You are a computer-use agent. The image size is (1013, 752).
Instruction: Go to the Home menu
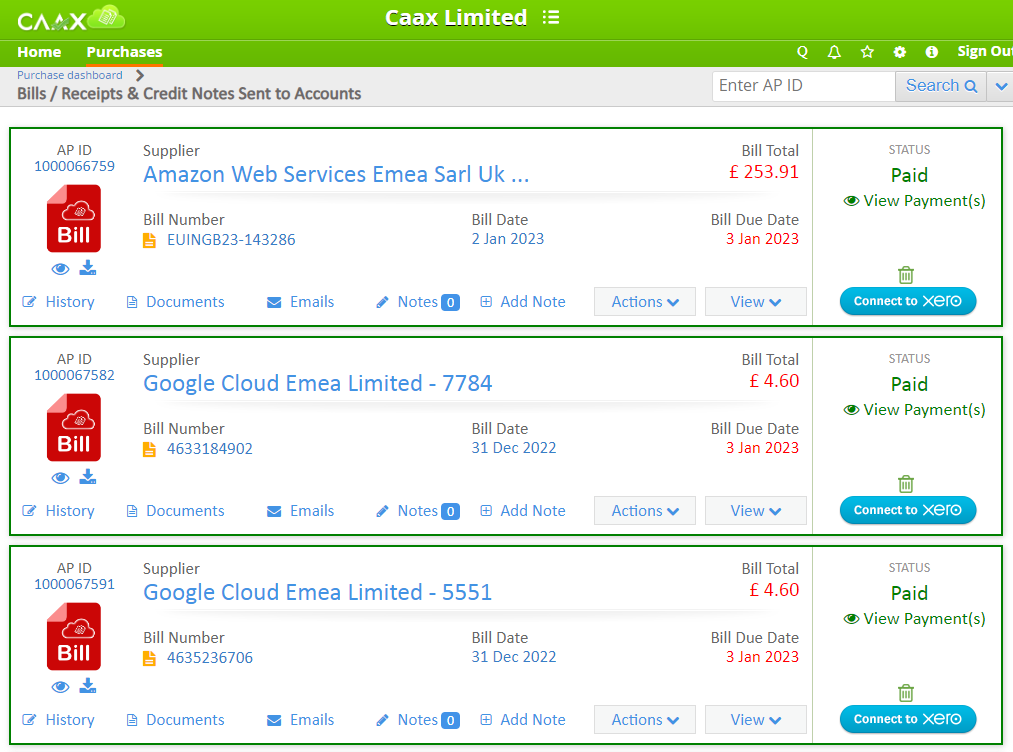pyautogui.click(x=39, y=52)
